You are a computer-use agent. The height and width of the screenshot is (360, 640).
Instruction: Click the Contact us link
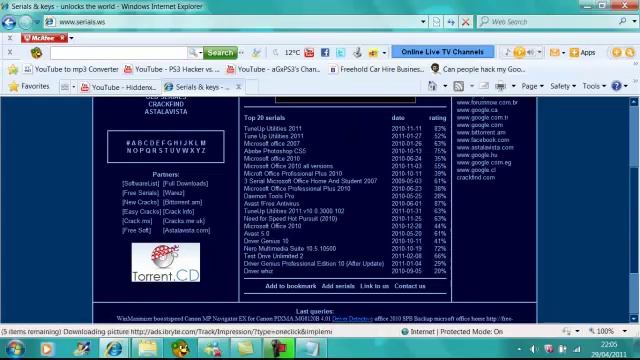(x=410, y=286)
